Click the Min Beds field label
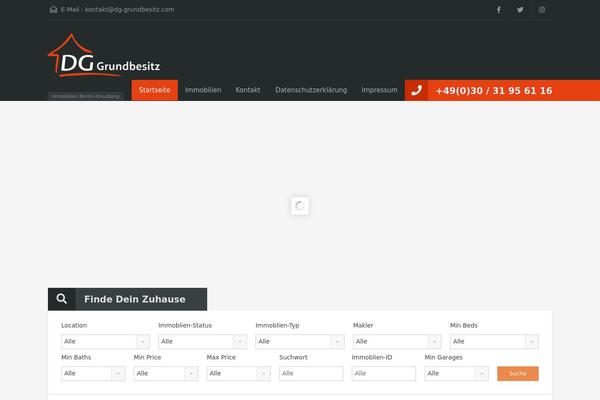The height and width of the screenshot is (400, 600). coord(464,325)
